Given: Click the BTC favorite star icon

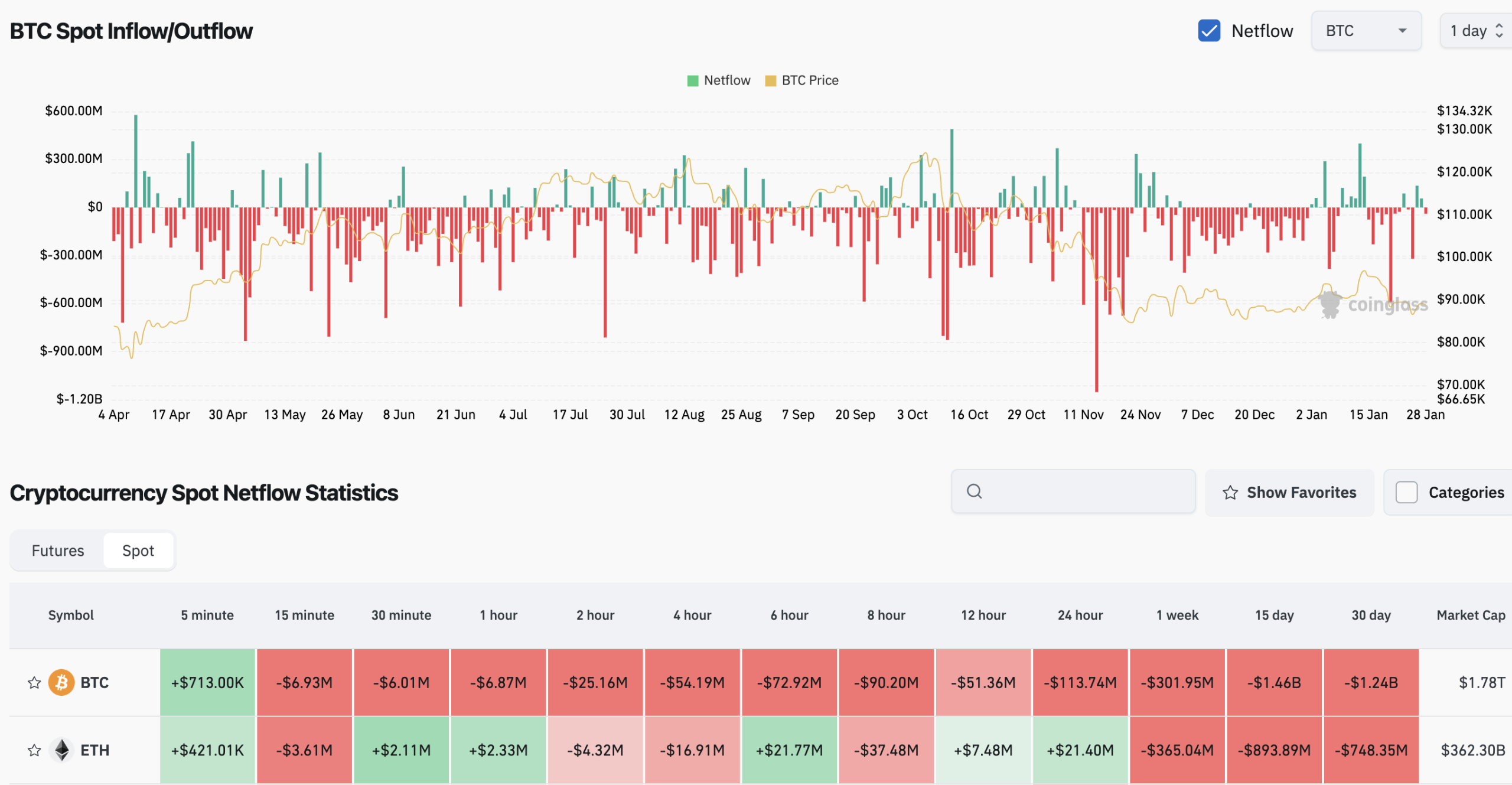Looking at the screenshot, I should click(x=34, y=683).
